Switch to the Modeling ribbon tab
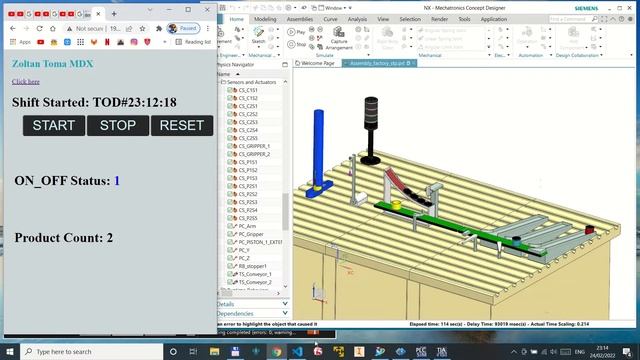Image resolution: width=640 pixels, height=360 pixels. [x=265, y=19]
